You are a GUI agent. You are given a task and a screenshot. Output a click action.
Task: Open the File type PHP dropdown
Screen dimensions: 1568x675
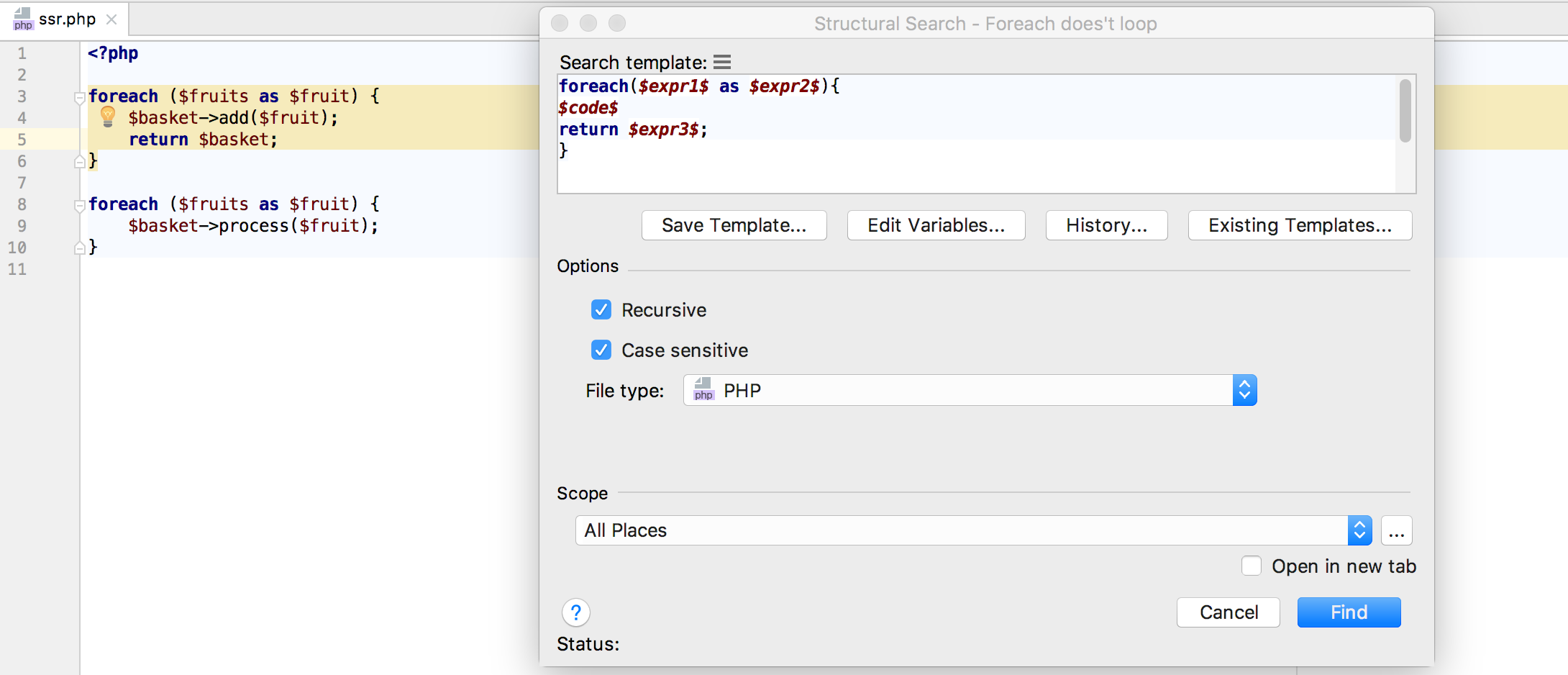(970, 390)
